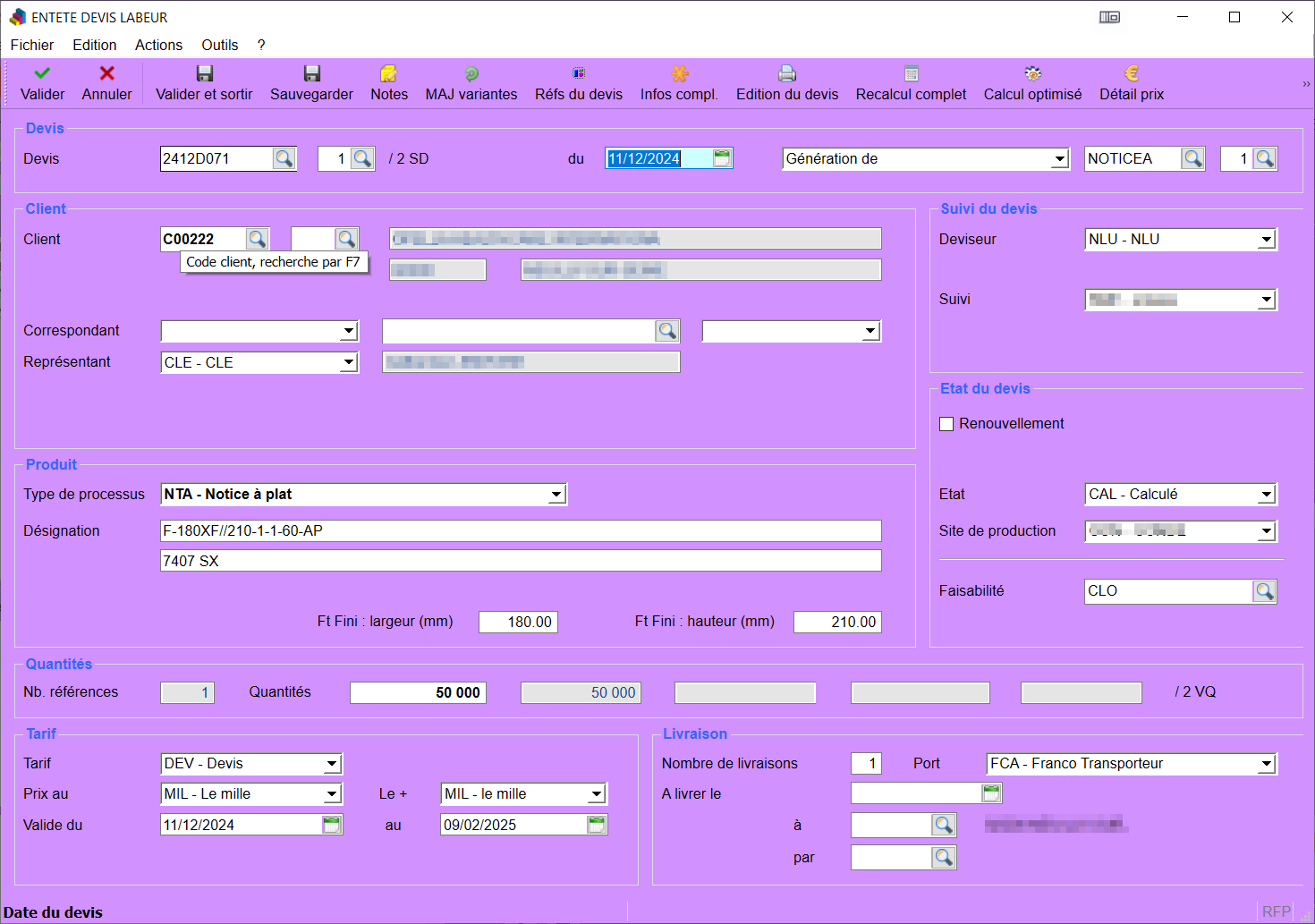Click the Sauvegarder button

click(x=311, y=84)
